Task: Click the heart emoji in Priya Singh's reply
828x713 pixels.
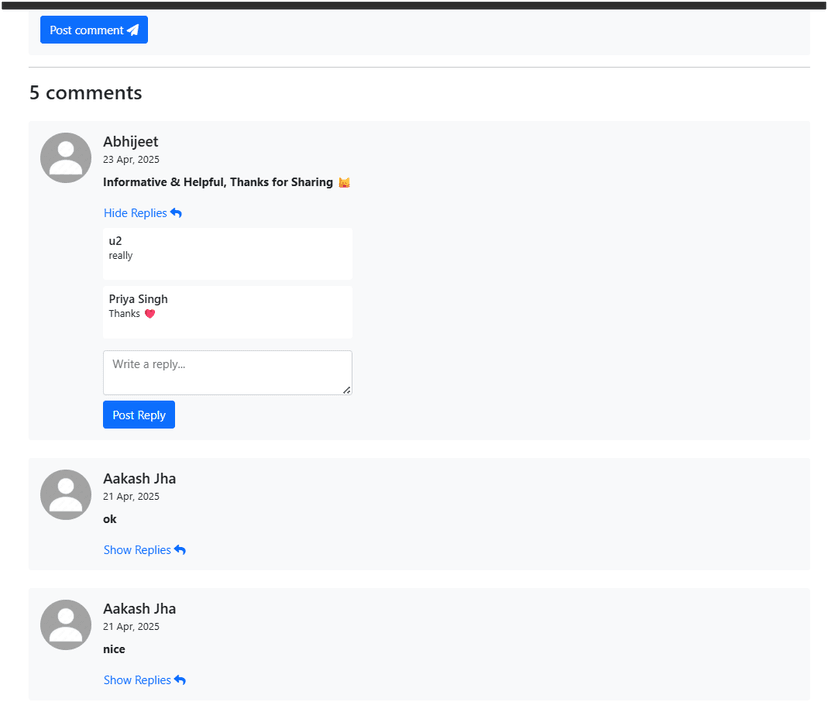Action: pyautogui.click(x=150, y=314)
